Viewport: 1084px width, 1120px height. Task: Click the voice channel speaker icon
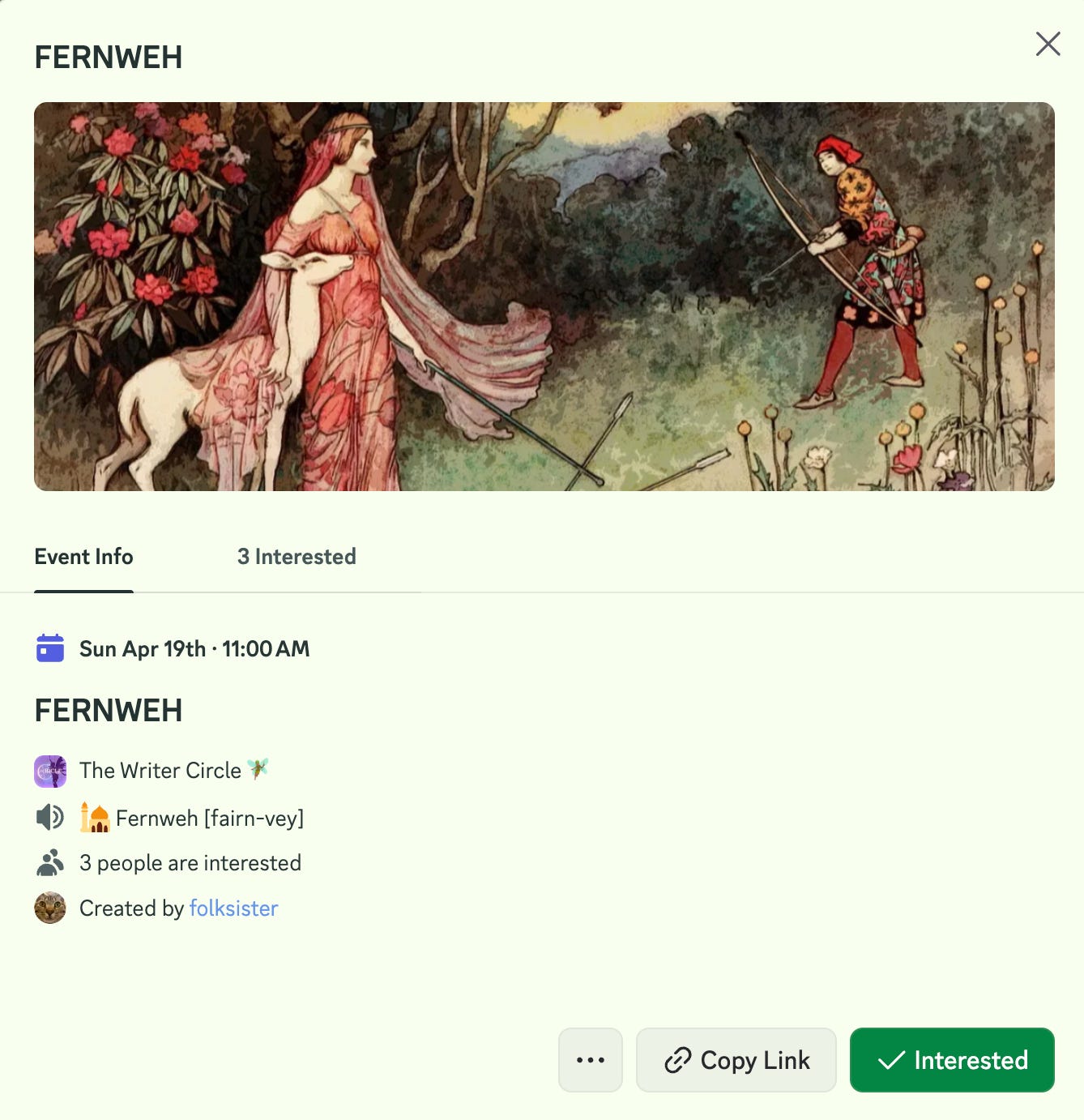(50, 817)
